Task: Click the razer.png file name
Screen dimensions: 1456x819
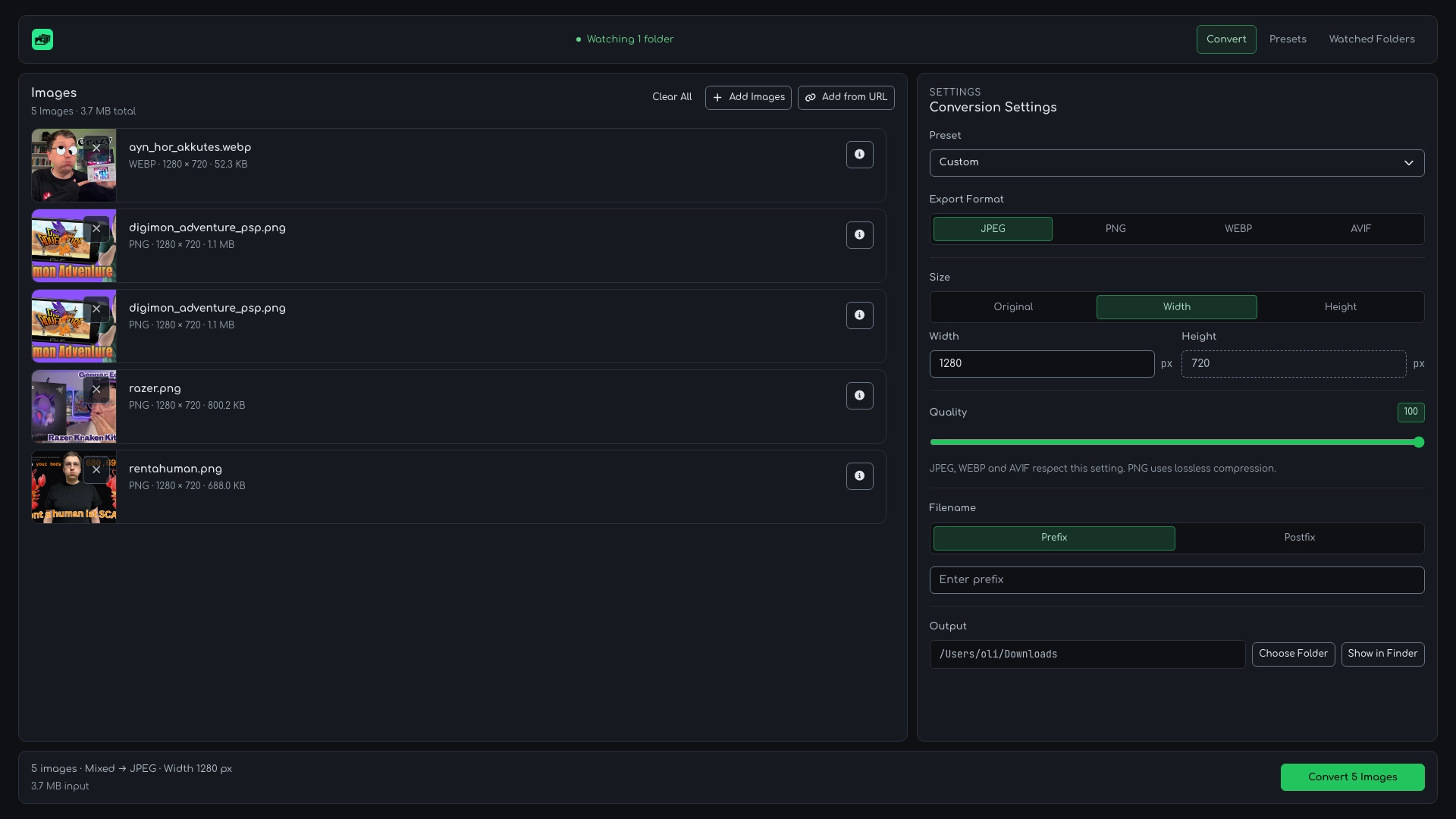Action: [x=155, y=389]
